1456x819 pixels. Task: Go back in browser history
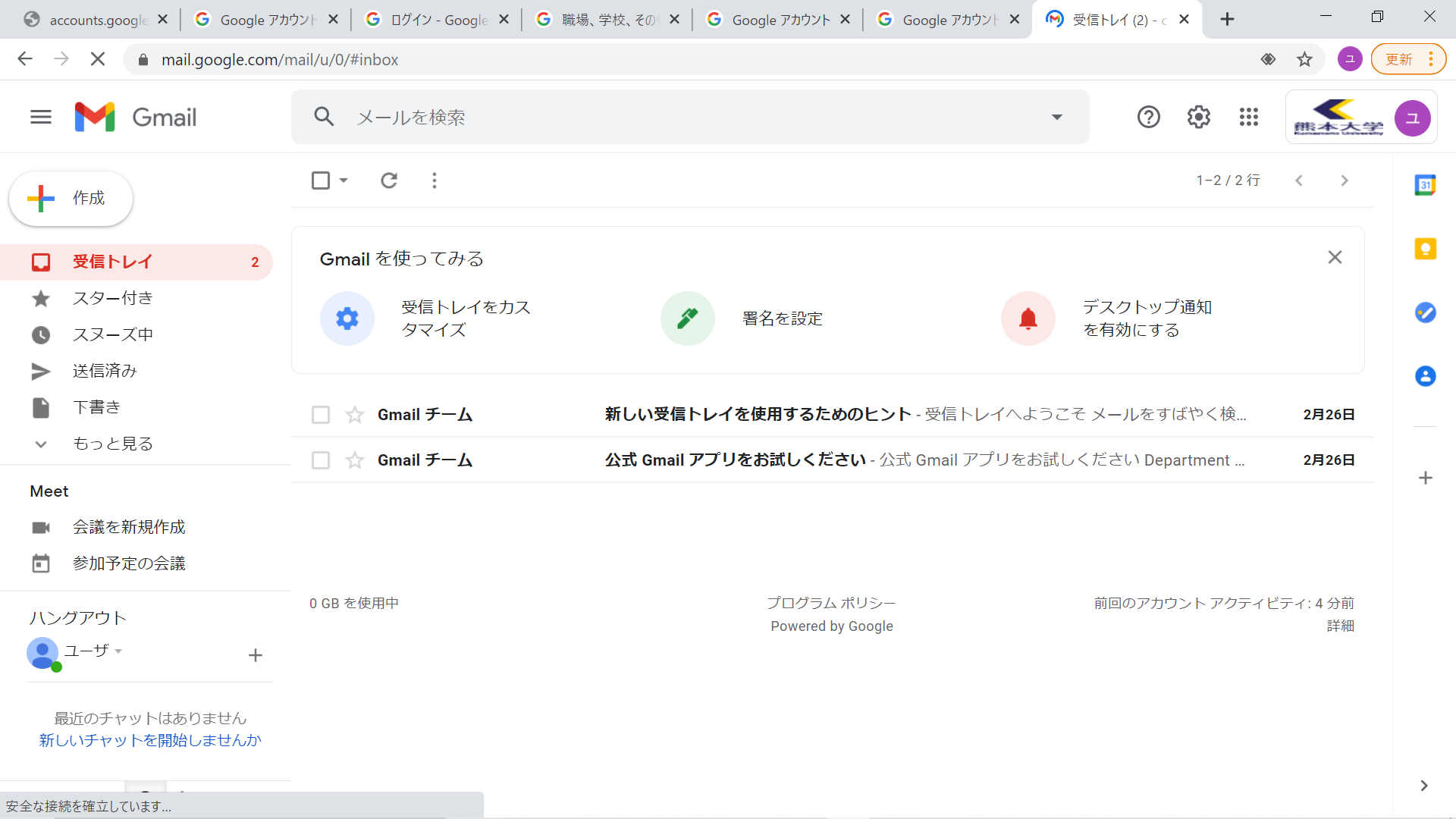25,59
